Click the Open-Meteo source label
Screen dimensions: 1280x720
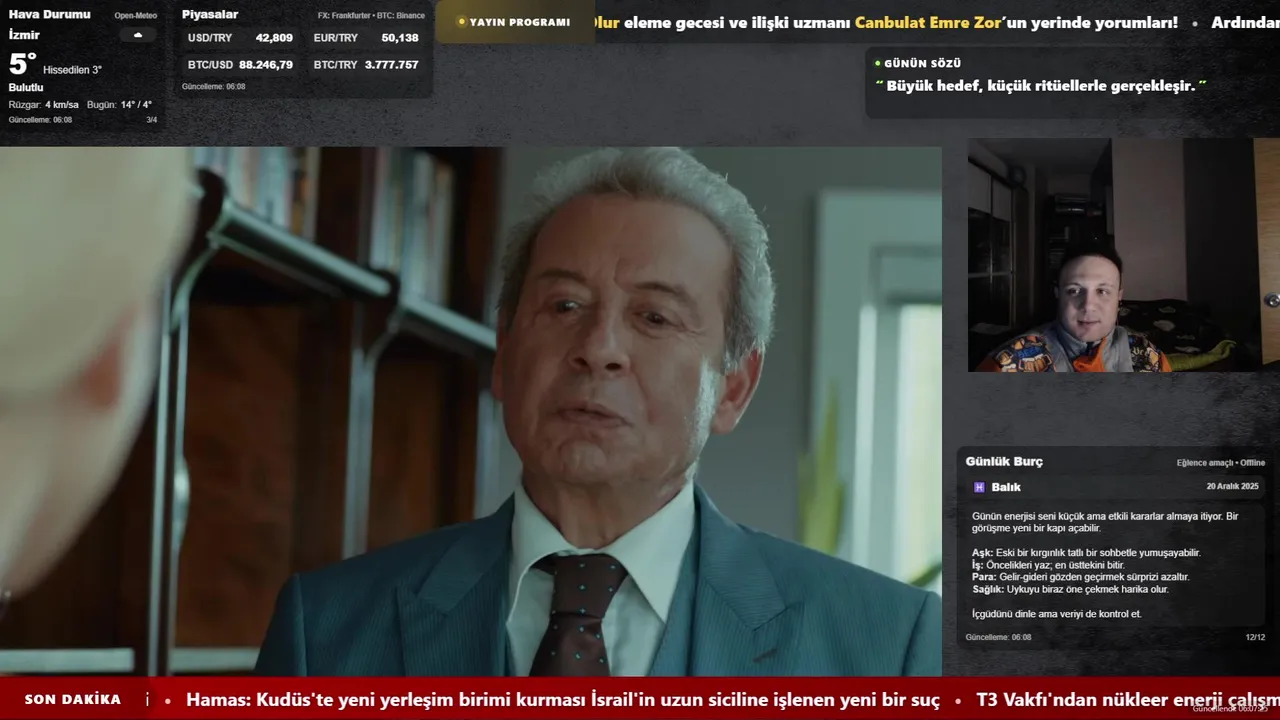(135, 16)
